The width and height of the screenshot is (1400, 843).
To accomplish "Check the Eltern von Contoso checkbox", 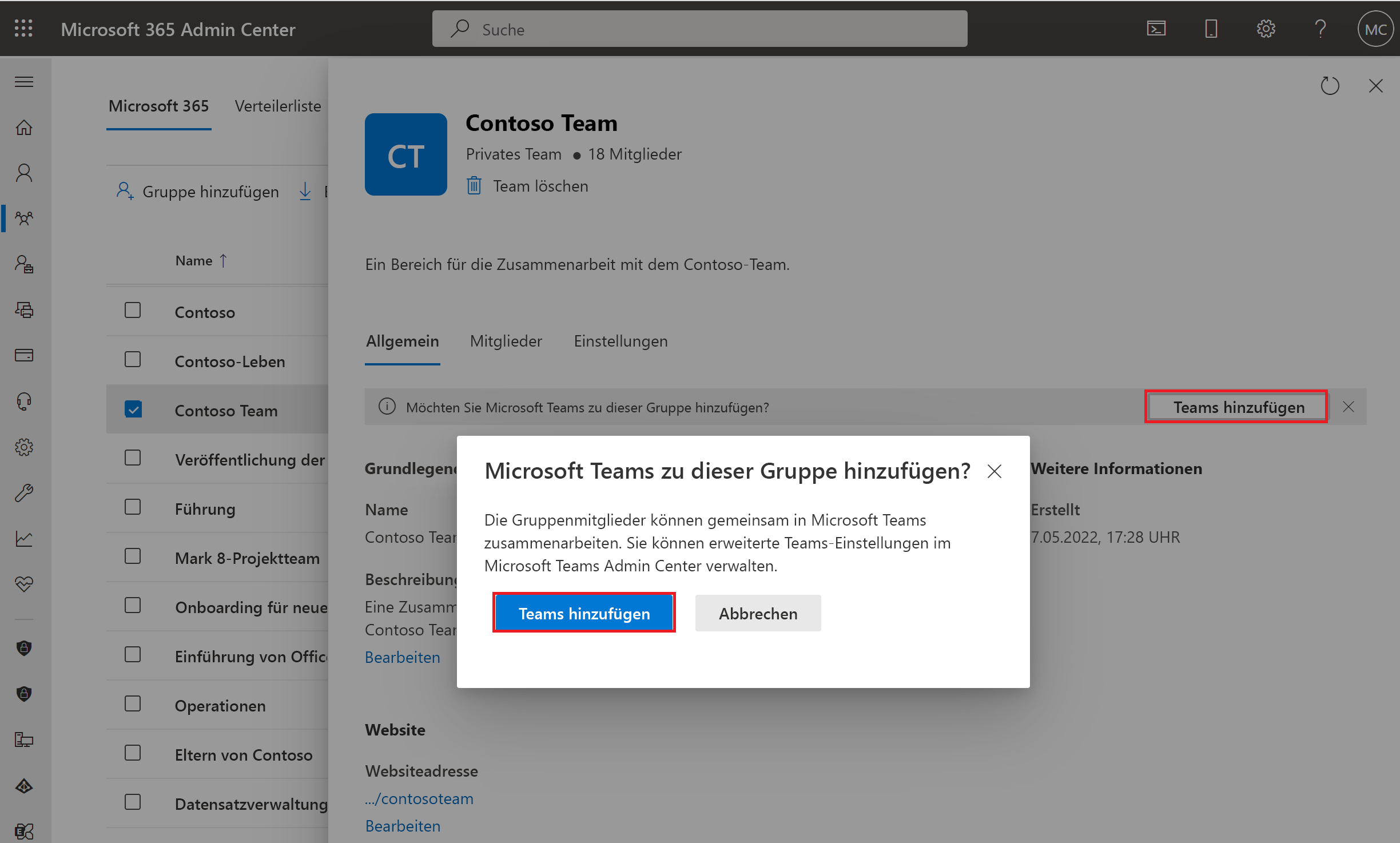I will (133, 753).
